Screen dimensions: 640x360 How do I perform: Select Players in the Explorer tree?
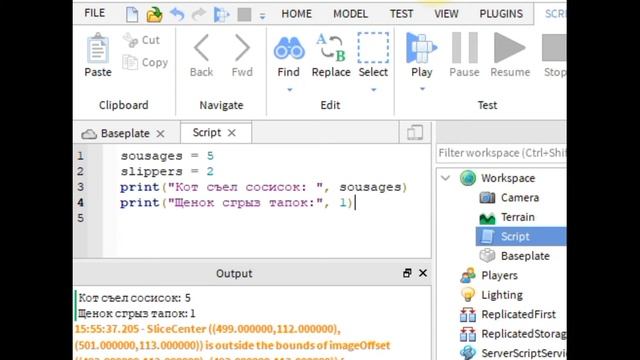point(499,276)
